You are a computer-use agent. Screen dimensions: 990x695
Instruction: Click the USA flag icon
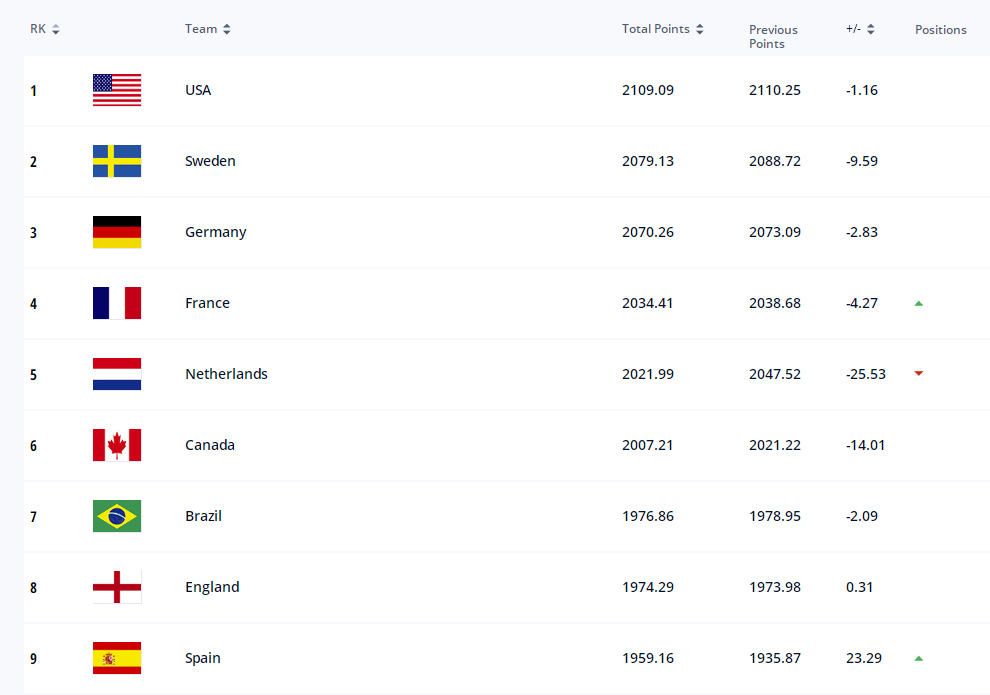[117, 90]
